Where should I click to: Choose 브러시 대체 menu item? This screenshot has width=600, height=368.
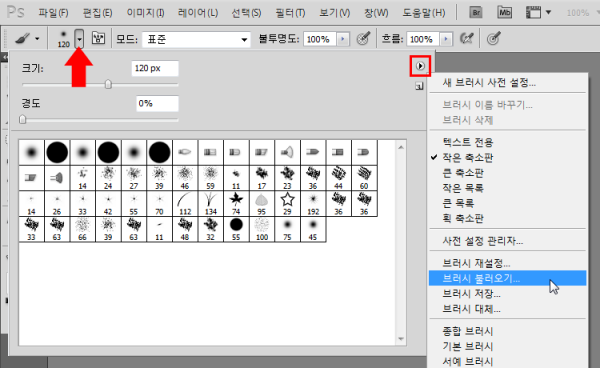coord(507,309)
